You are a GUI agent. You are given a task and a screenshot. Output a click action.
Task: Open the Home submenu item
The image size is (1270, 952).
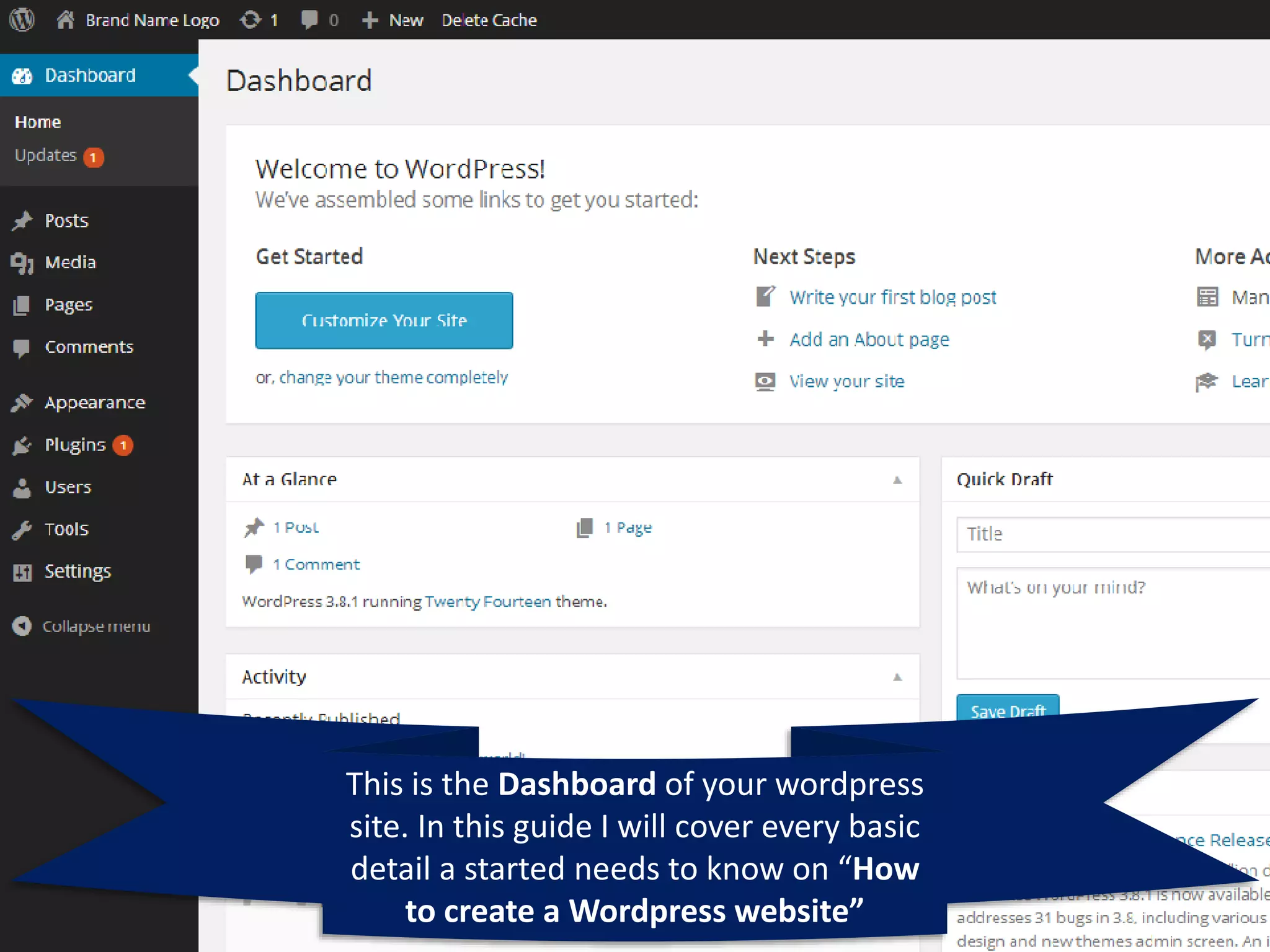click(38, 122)
